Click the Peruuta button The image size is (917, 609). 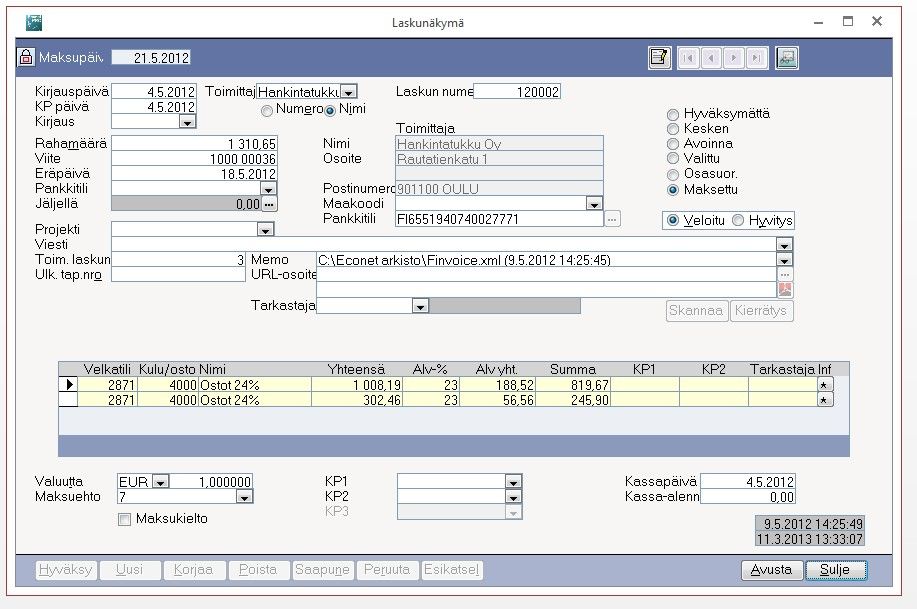(x=387, y=570)
